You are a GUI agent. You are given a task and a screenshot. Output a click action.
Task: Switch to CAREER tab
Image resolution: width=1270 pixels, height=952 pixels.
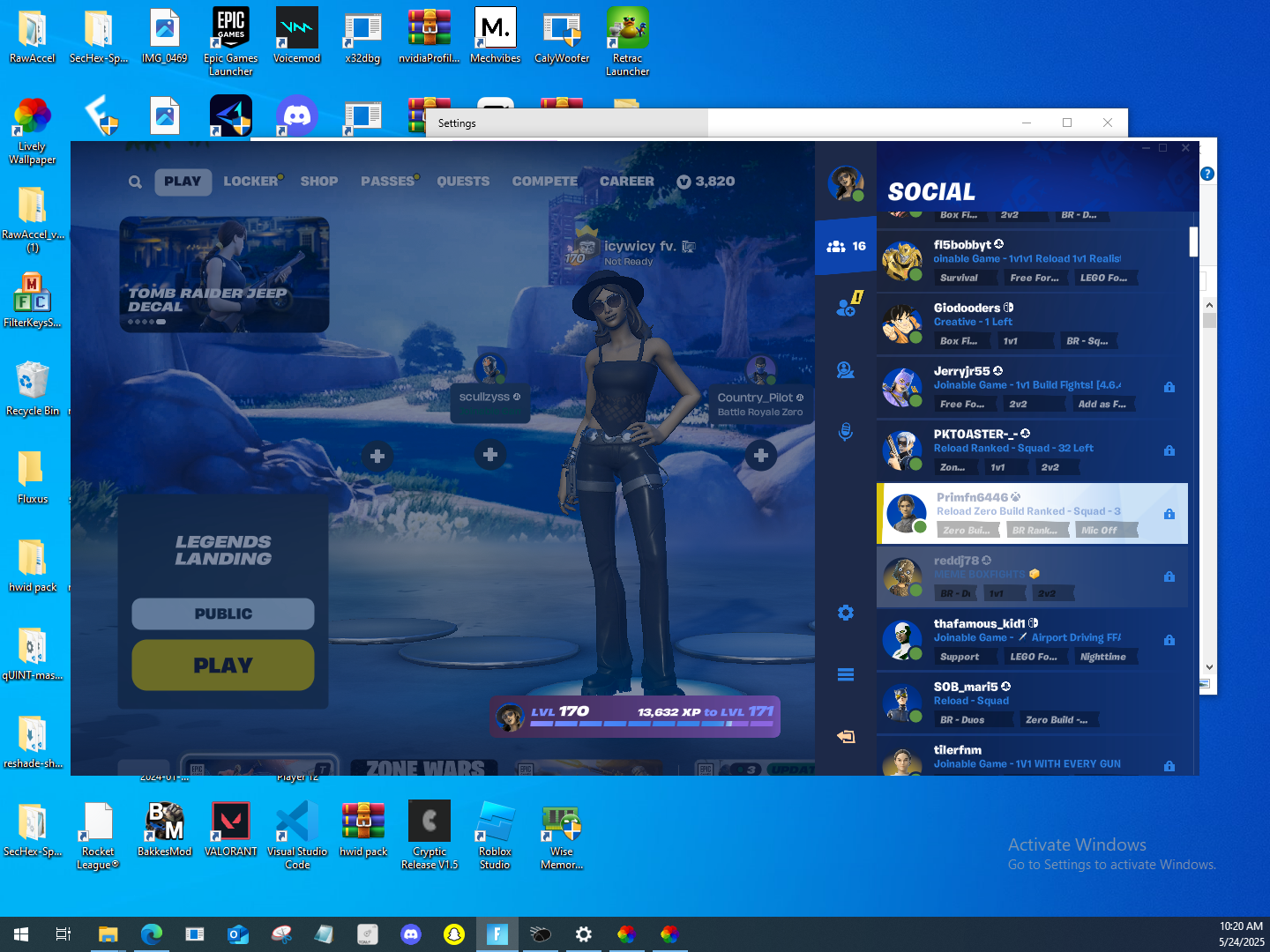coord(627,182)
